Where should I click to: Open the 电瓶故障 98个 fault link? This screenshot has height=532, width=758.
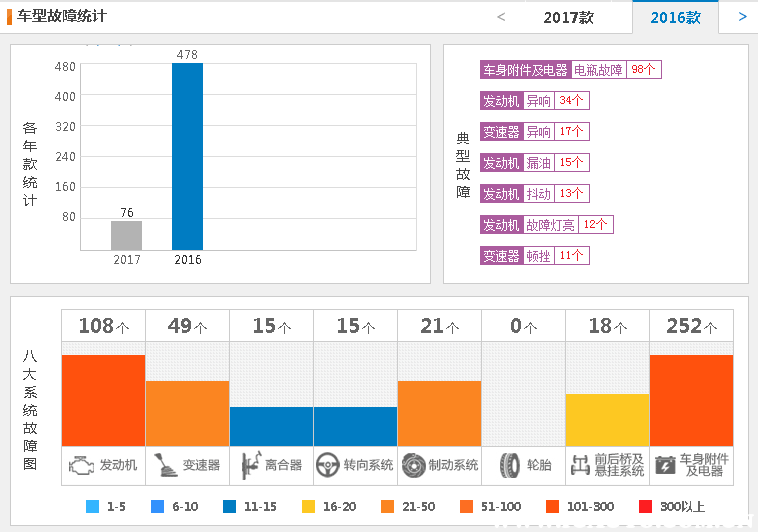pyautogui.click(x=598, y=70)
